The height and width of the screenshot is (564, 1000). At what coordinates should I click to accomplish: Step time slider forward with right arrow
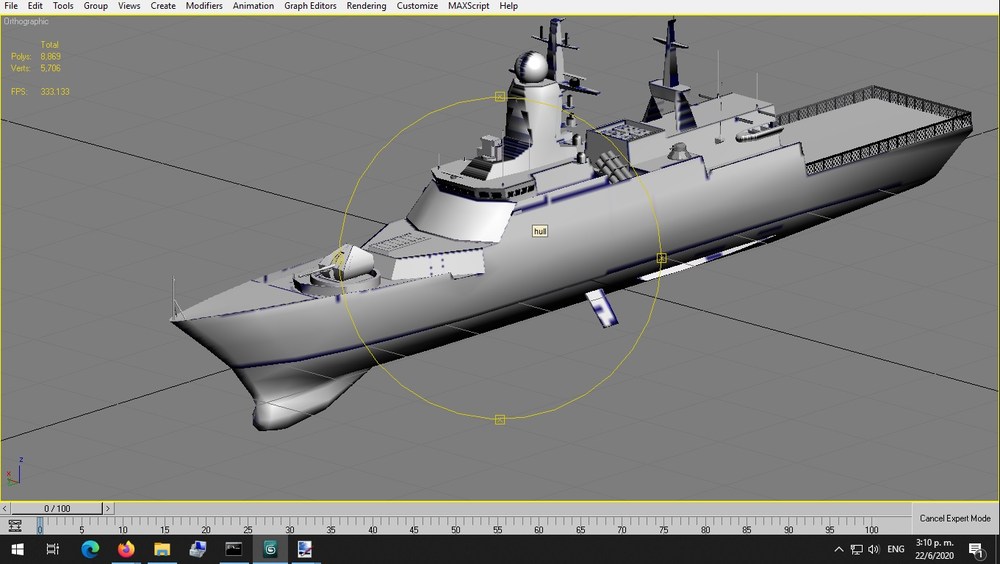[x=108, y=508]
